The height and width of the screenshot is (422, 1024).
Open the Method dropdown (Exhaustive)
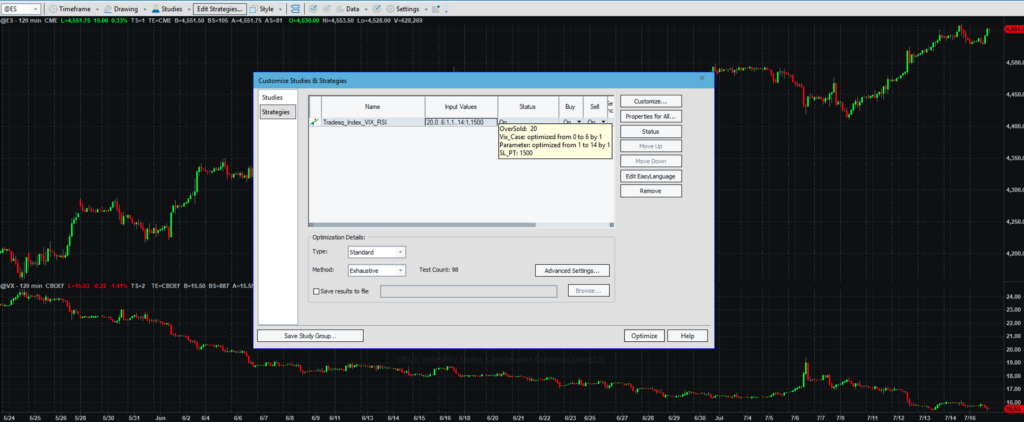coord(377,270)
